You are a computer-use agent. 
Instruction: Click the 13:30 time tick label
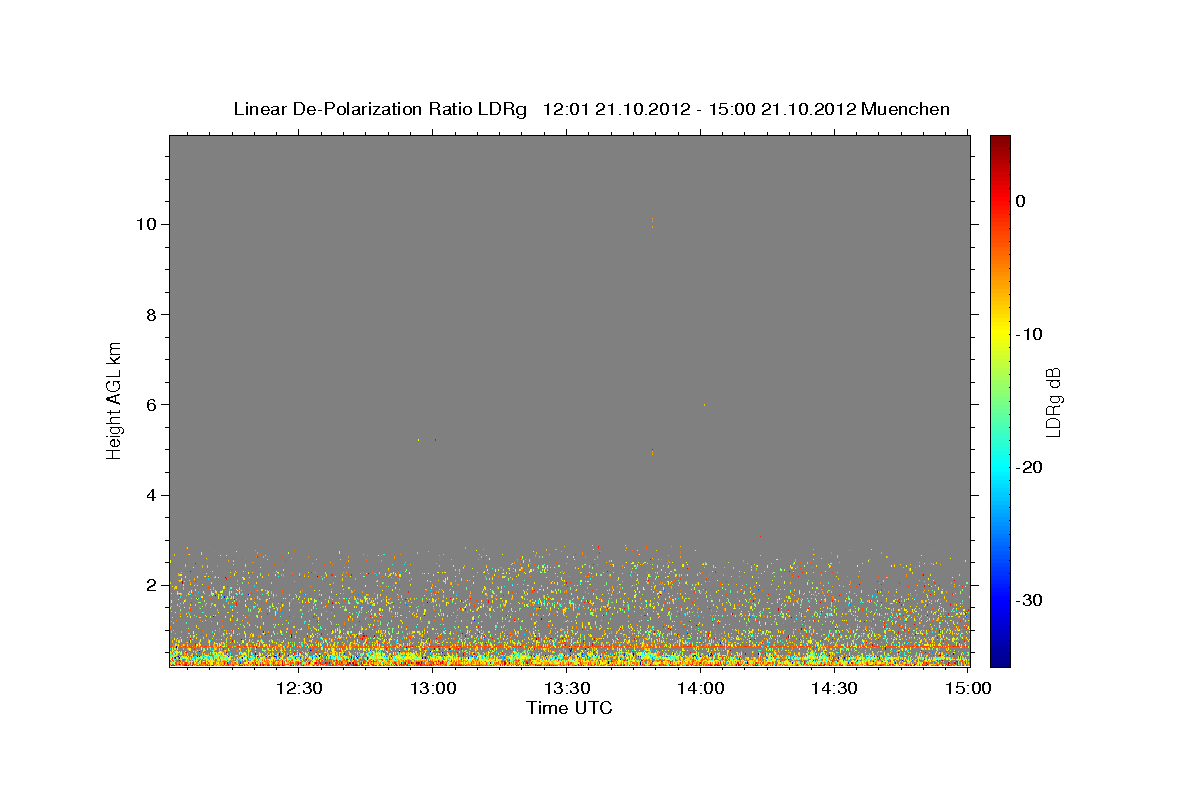567,688
